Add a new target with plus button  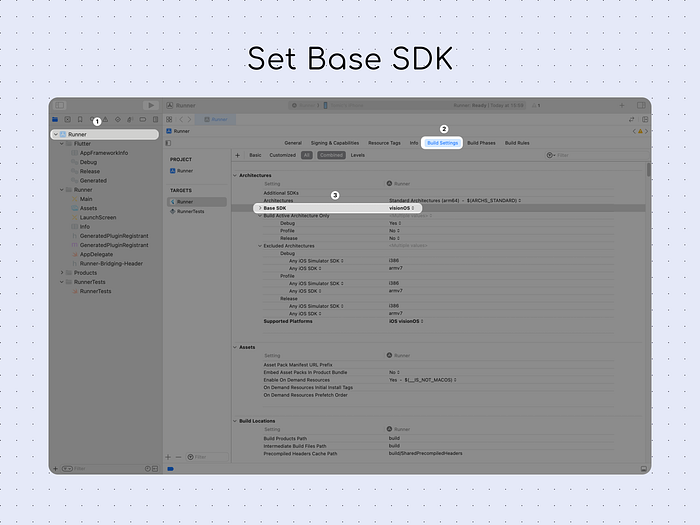point(168,457)
